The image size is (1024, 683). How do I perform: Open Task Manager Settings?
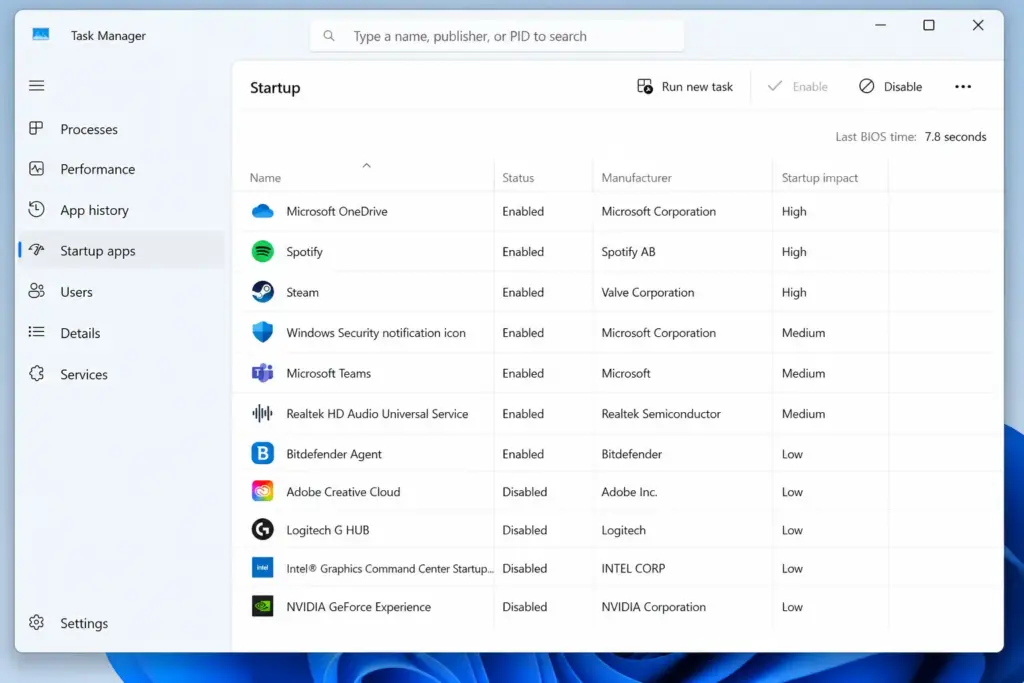coord(84,623)
